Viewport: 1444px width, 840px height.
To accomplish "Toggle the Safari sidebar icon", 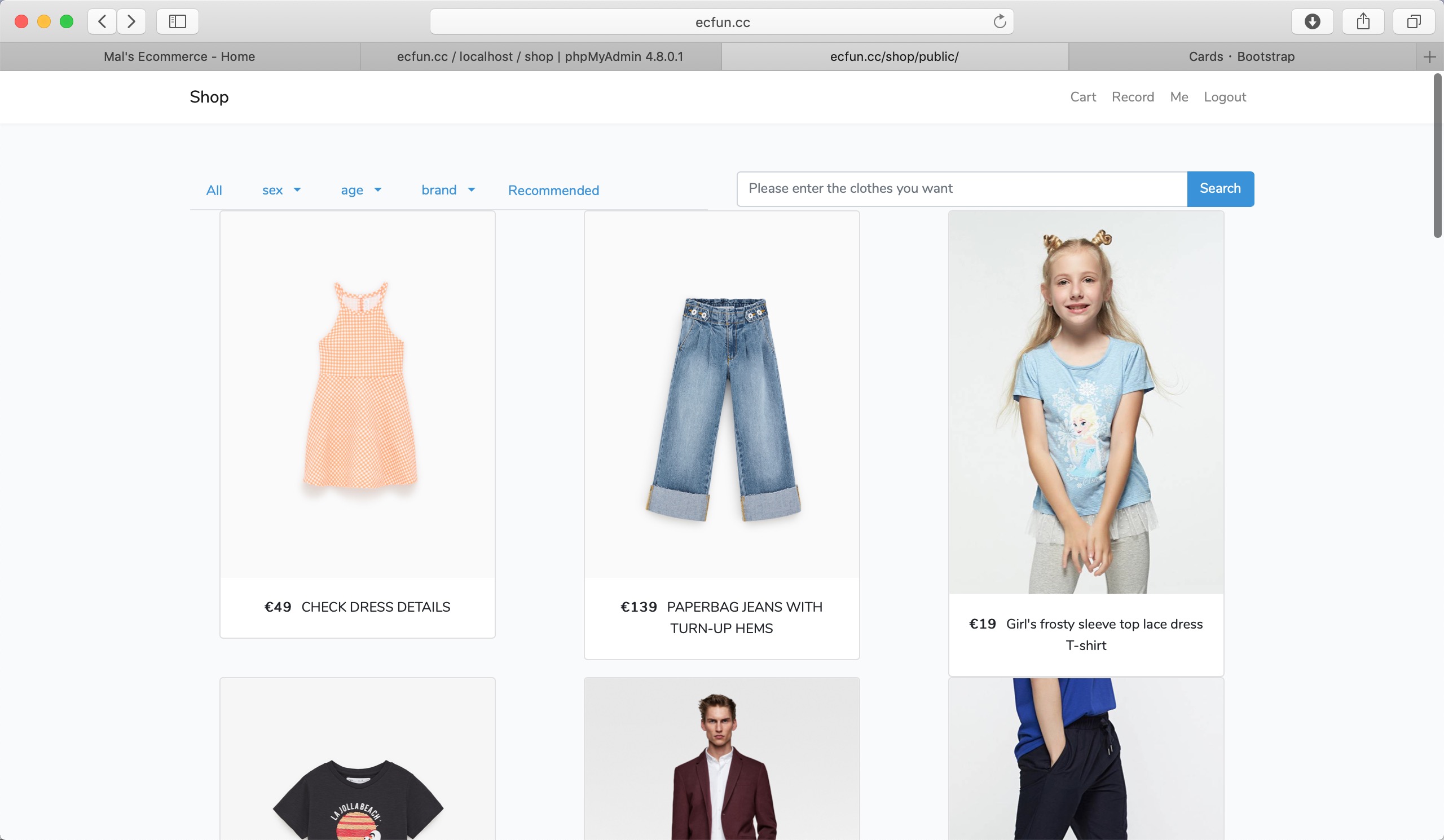I will [x=177, y=22].
